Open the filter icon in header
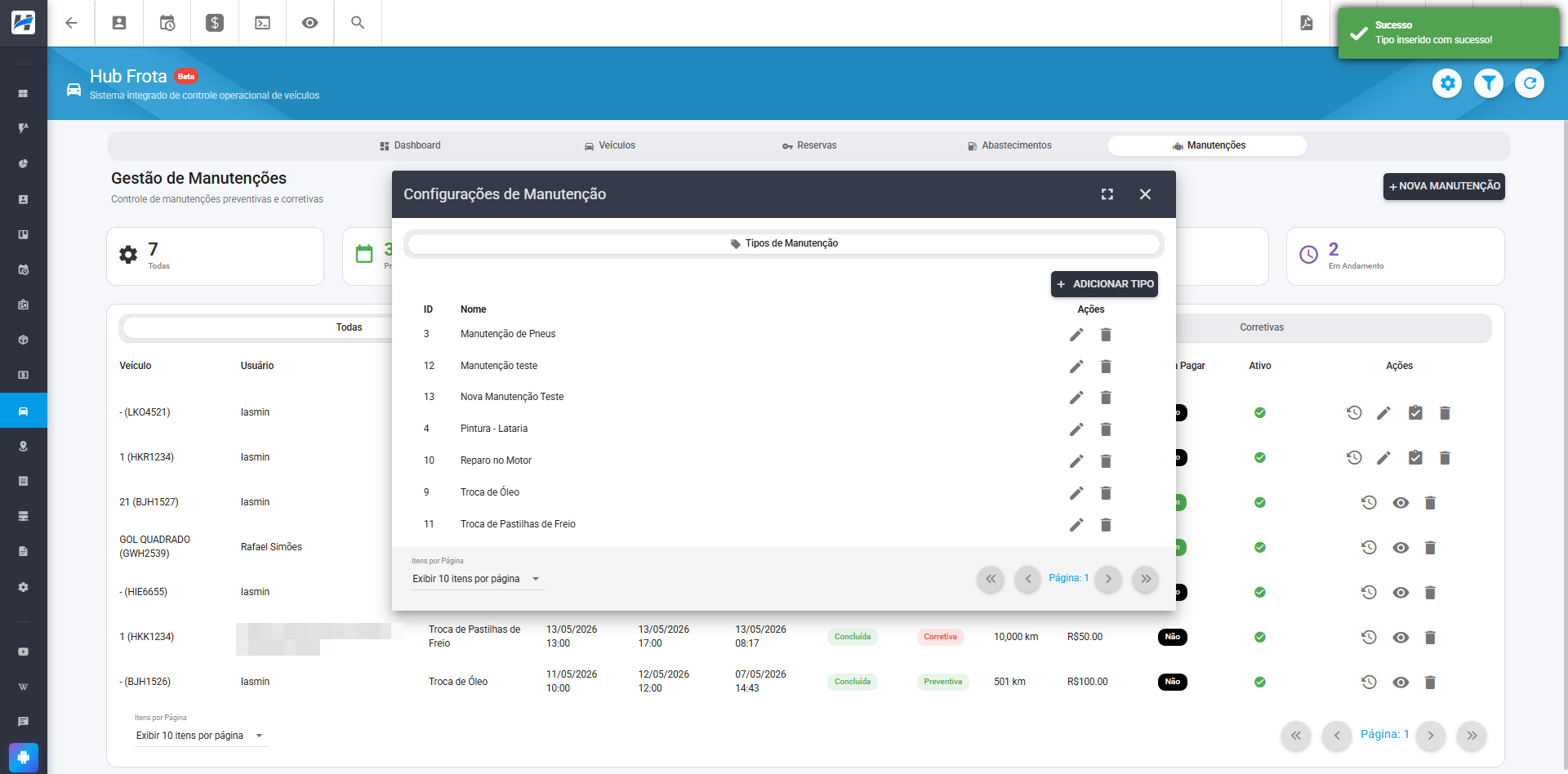1568x774 pixels. pos(1489,83)
